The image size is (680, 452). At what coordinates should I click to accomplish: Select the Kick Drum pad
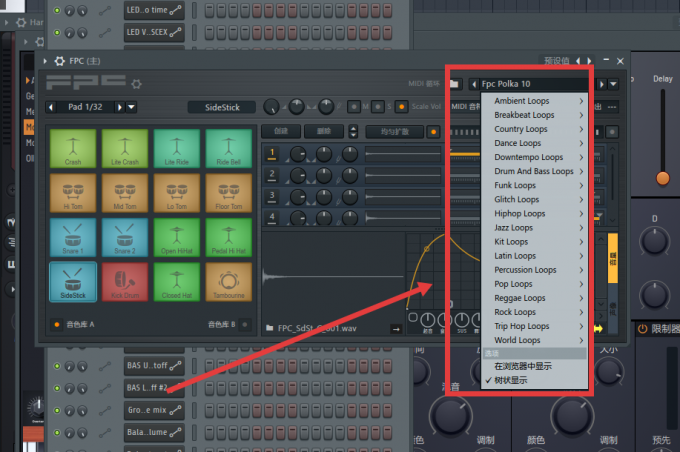pyautogui.click(x=125, y=282)
